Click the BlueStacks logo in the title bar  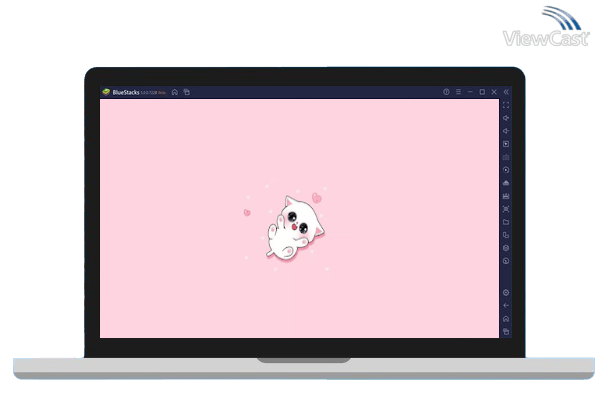106,92
